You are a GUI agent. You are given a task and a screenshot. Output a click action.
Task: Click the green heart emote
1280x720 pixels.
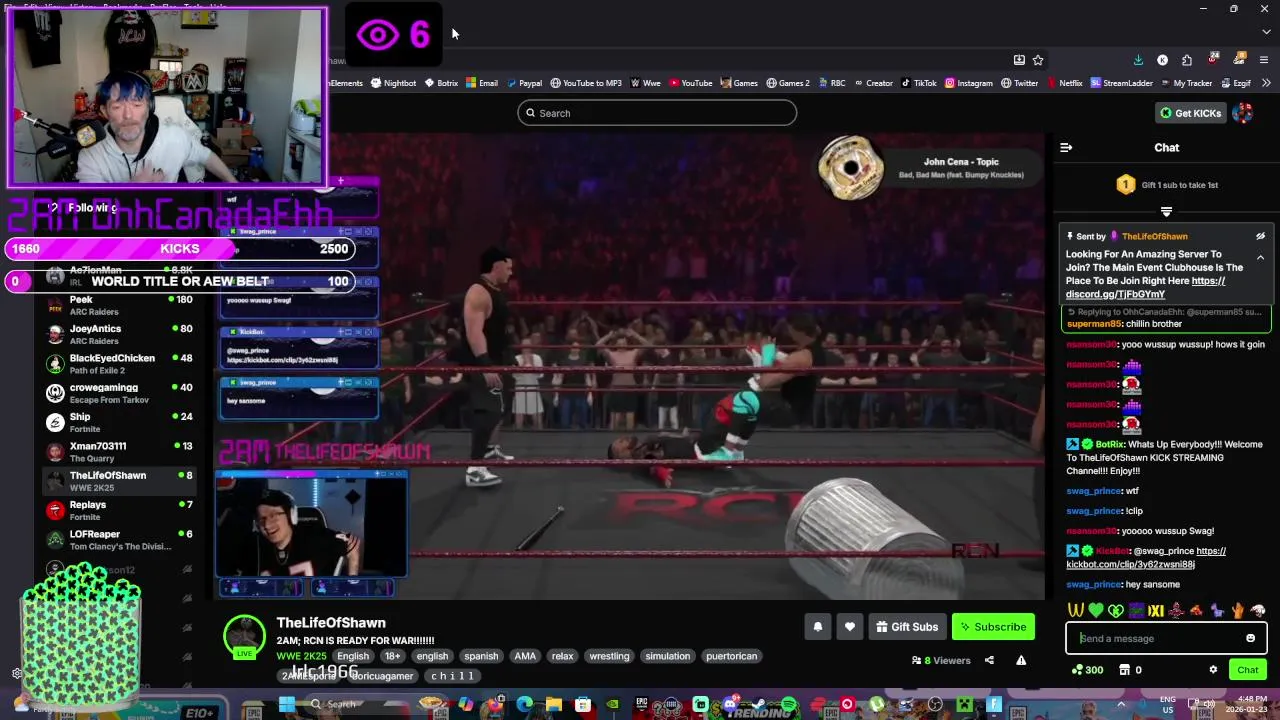click(x=1096, y=610)
